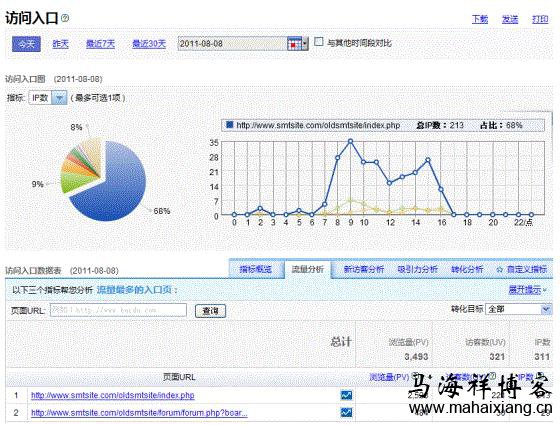The image size is (560, 425).
Task: Click the date text field 2011-08-08
Action: [232, 44]
